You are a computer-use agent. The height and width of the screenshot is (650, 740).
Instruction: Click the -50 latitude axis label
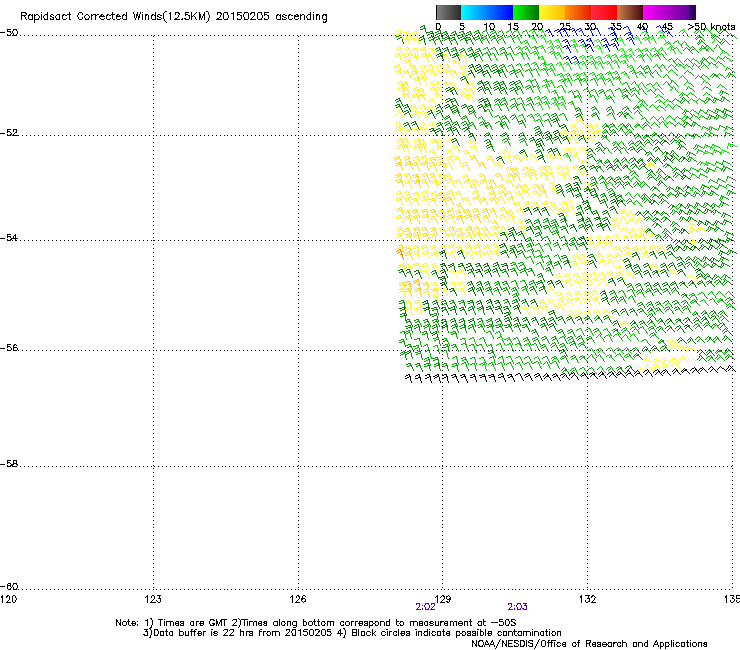point(9,33)
